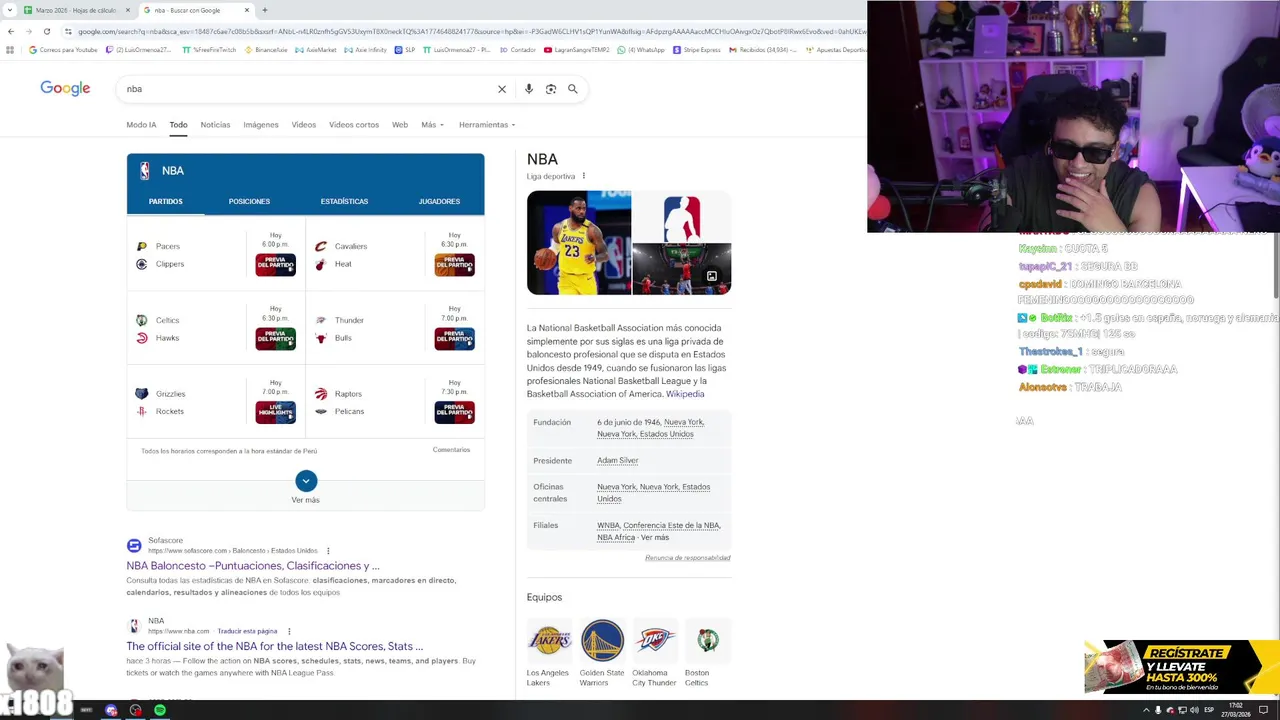
Task: Open the 'Binancefuxie' bookmark
Action: coord(266,50)
